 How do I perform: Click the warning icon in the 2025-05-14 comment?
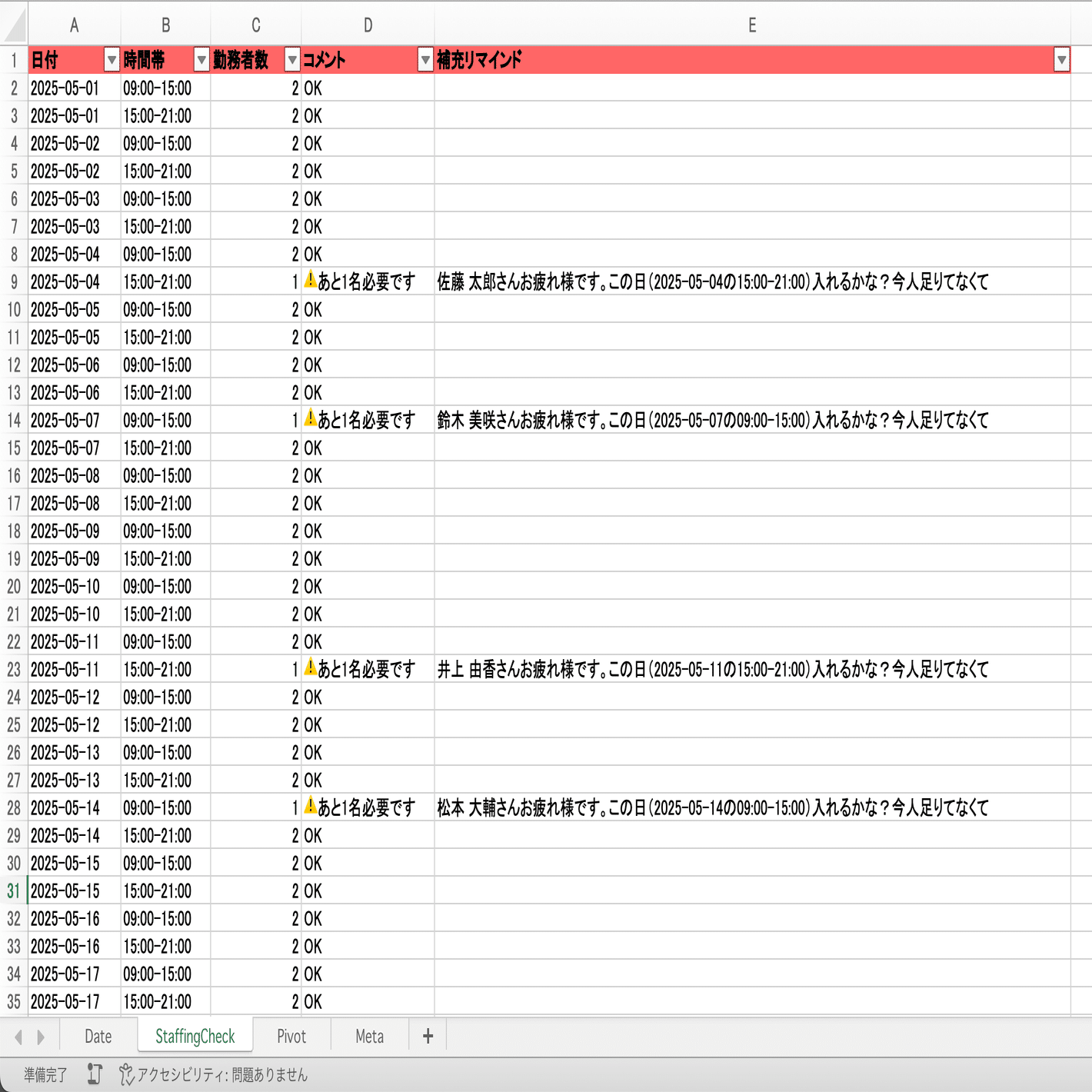pyautogui.click(x=310, y=807)
